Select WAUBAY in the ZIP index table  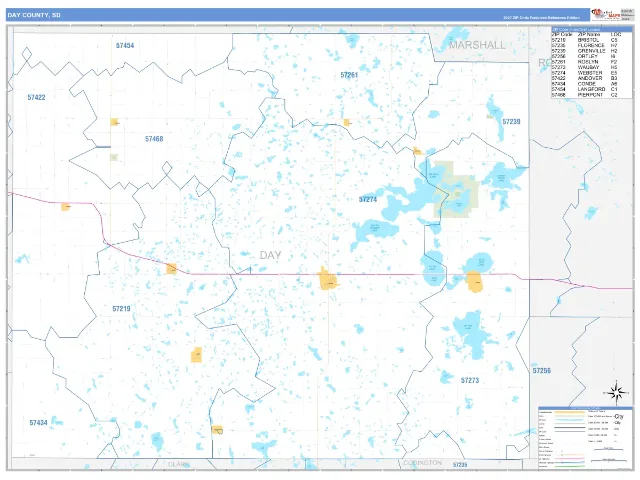[x=589, y=67]
